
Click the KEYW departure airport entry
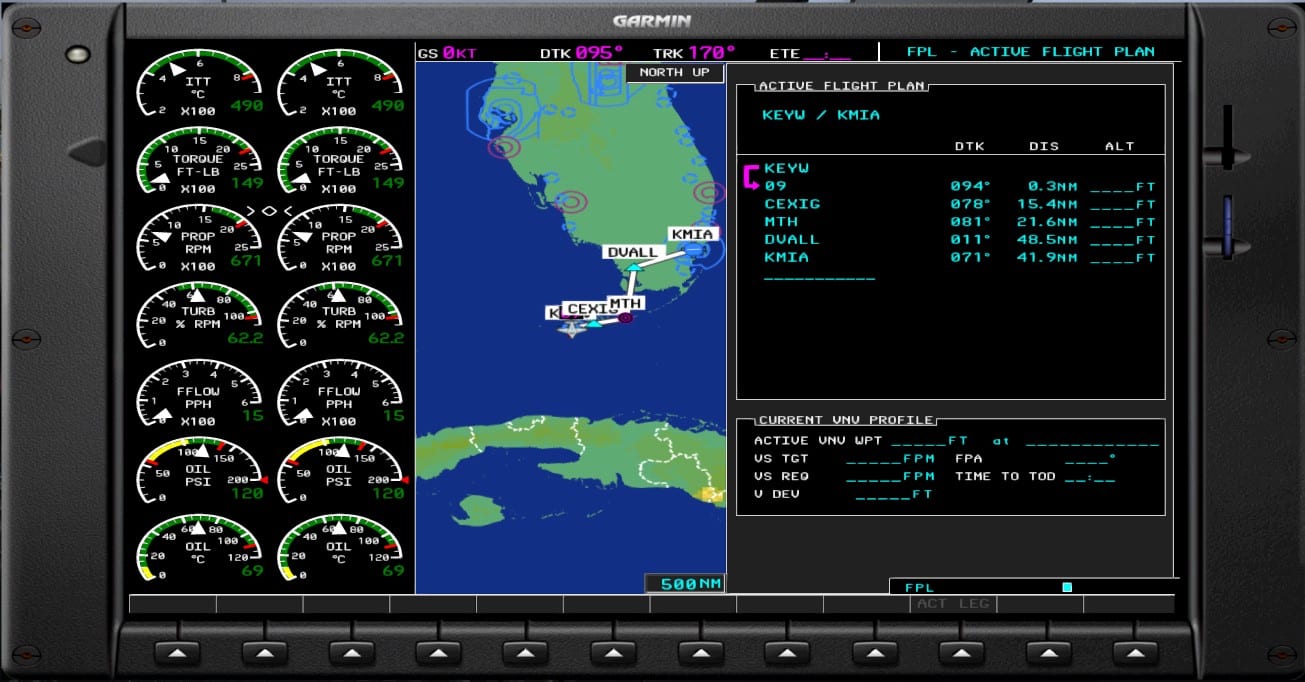[x=786, y=168]
